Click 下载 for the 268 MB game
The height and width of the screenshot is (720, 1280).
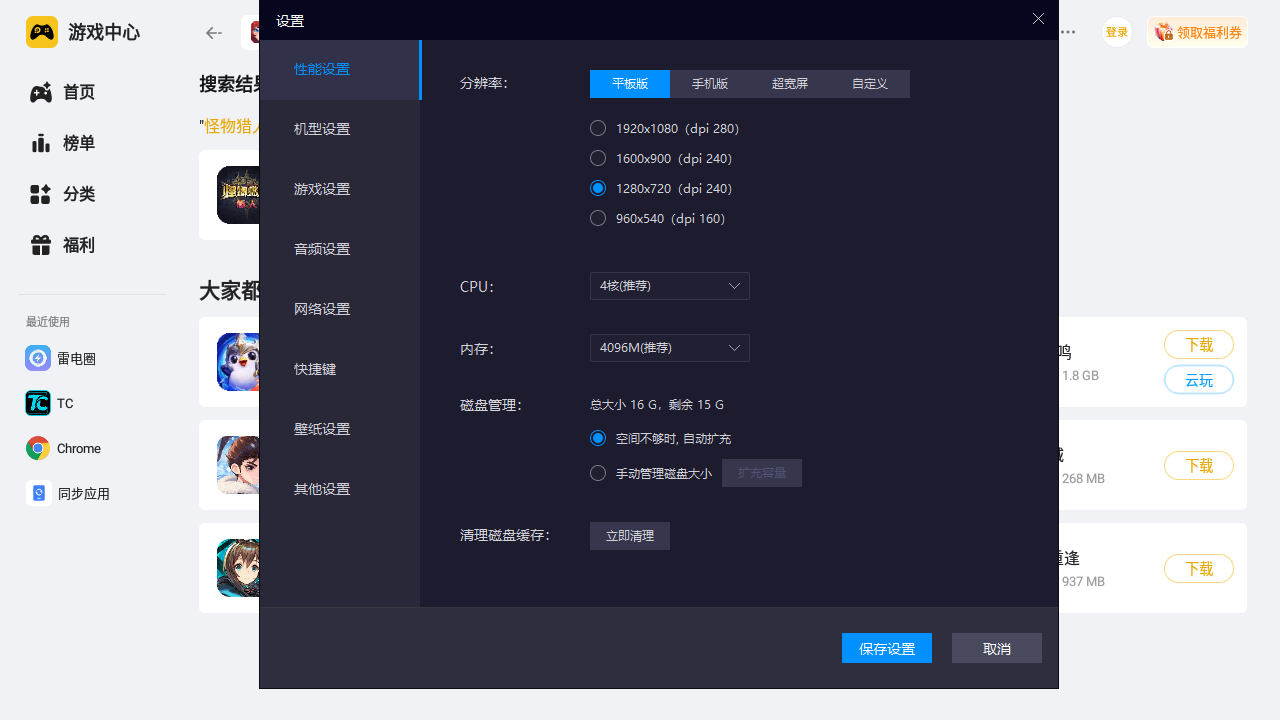[x=1199, y=465]
